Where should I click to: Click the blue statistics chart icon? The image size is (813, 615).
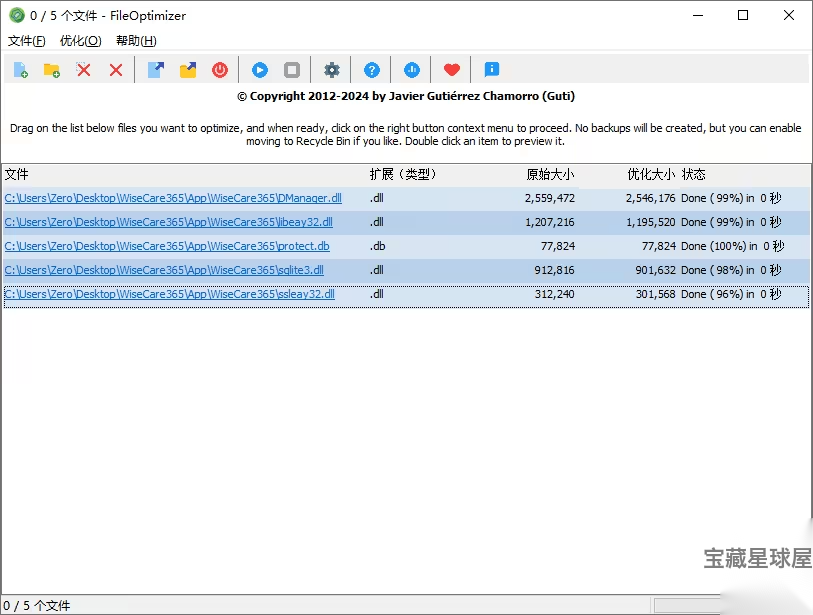pos(412,69)
